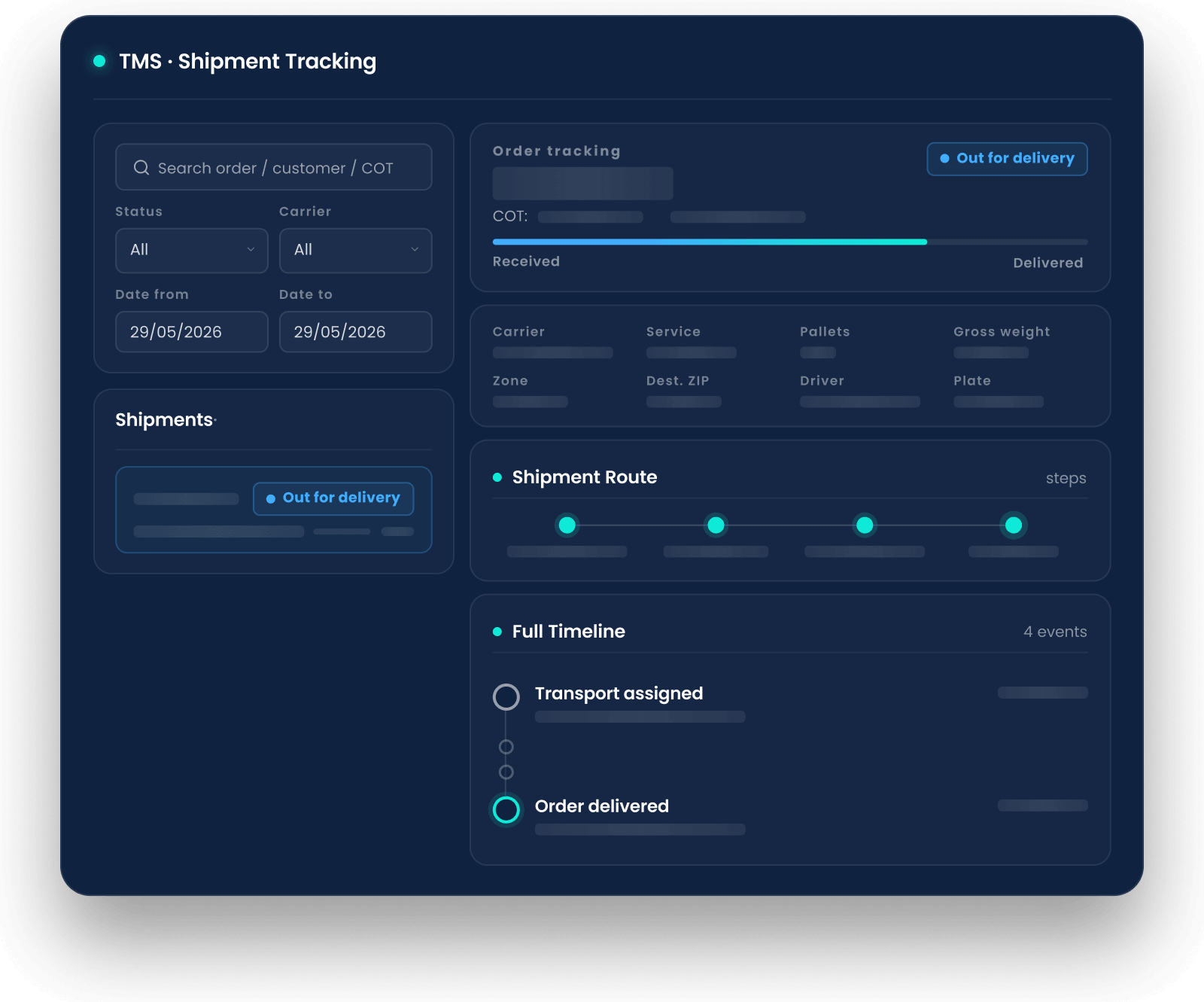This screenshot has height=1002, width=1204.
Task: Click the Dest. ZIP label
Action: 677,381
